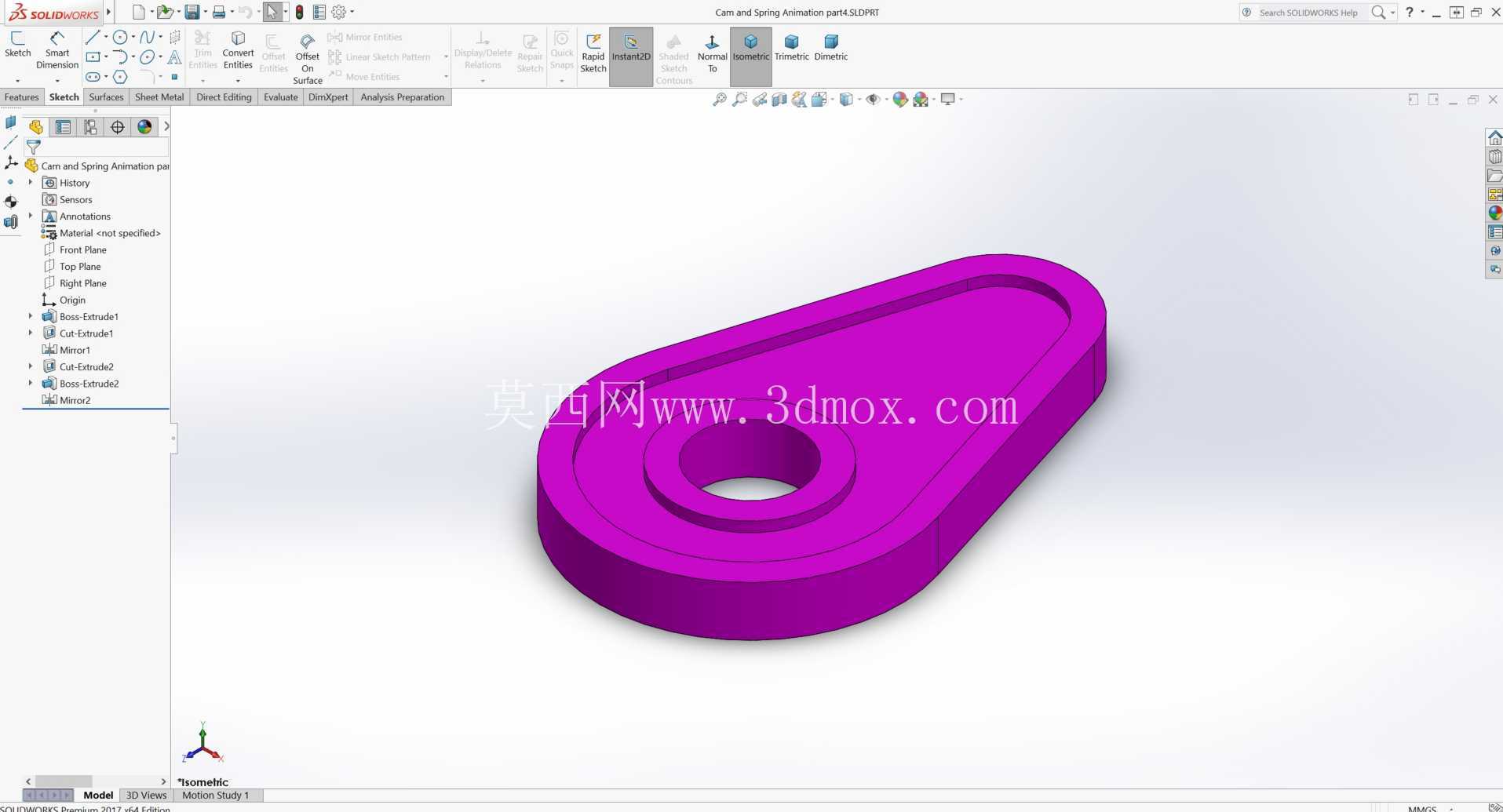The height and width of the screenshot is (812, 1503).
Task: Open the DimXpert tab
Action: click(x=328, y=97)
